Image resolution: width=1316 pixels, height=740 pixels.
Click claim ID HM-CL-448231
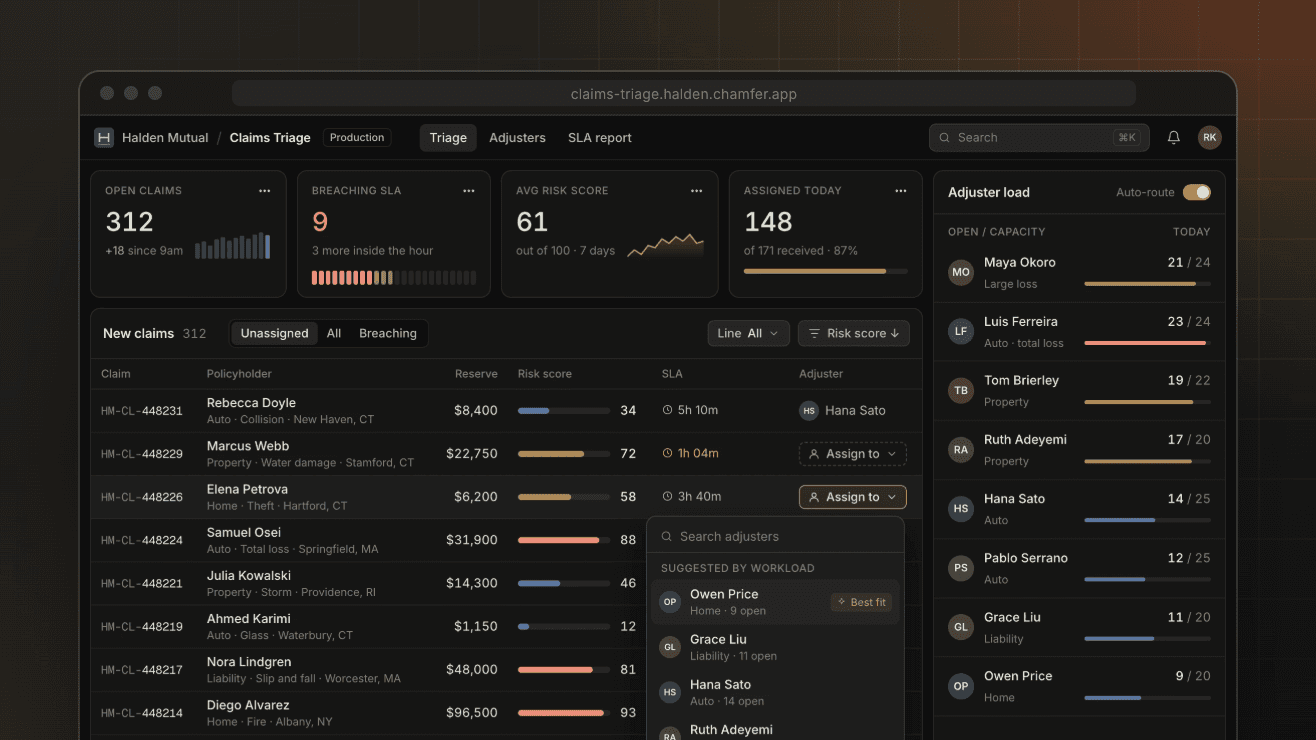(x=142, y=411)
